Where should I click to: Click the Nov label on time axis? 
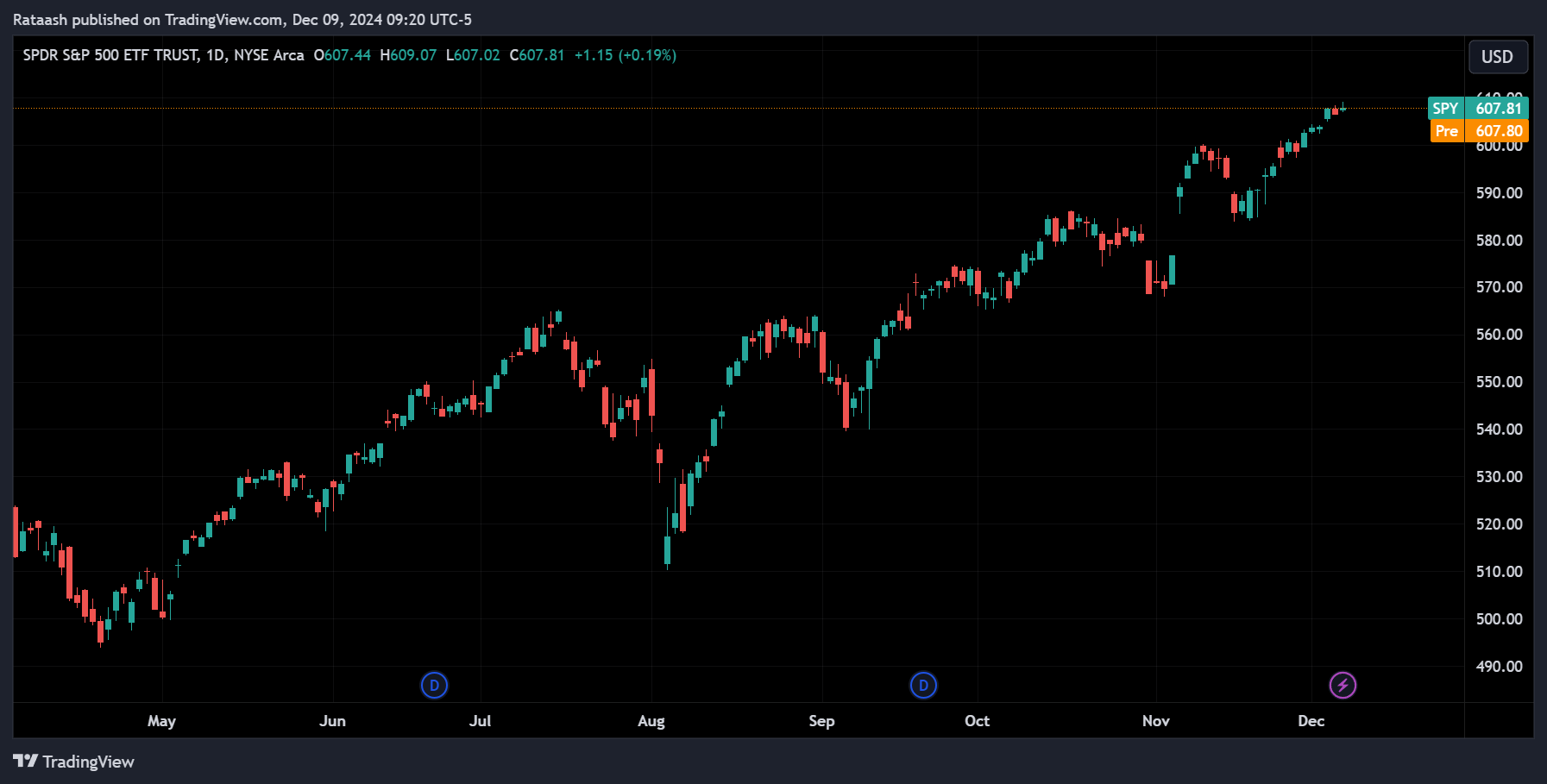1156,721
